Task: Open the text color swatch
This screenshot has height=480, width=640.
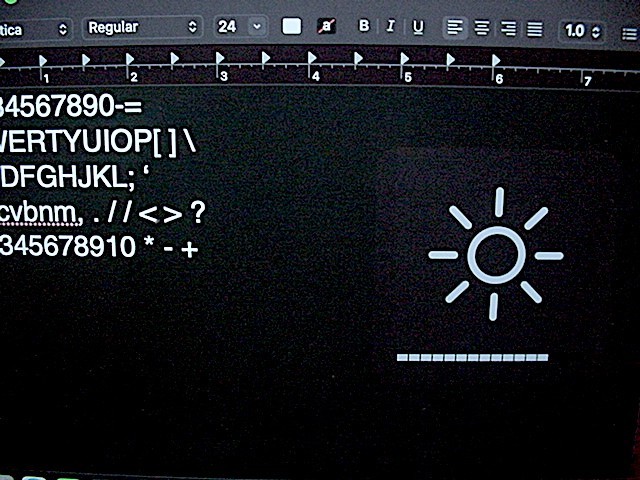Action: point(291,26)
